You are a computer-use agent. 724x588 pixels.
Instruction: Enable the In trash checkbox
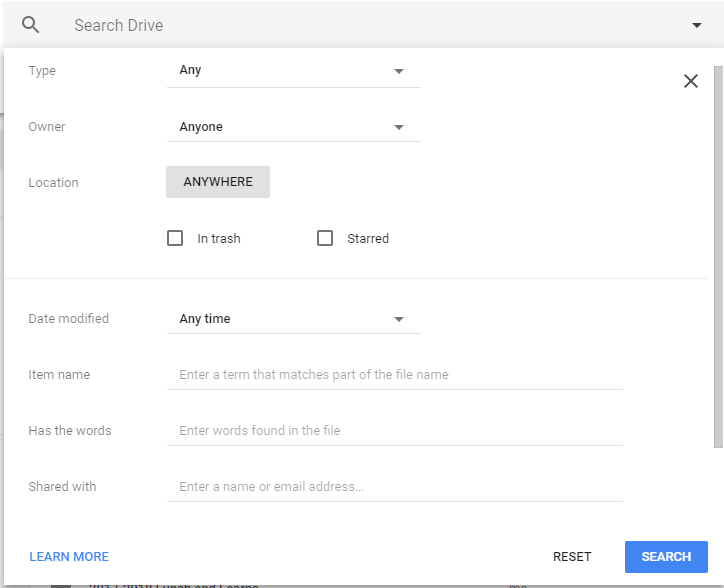[x=175, y=238]
